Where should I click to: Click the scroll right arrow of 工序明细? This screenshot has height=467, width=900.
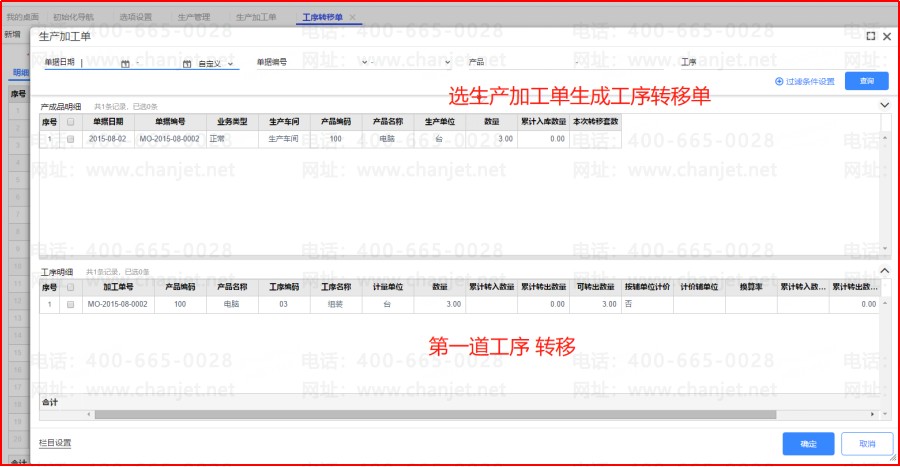point(872,414)
